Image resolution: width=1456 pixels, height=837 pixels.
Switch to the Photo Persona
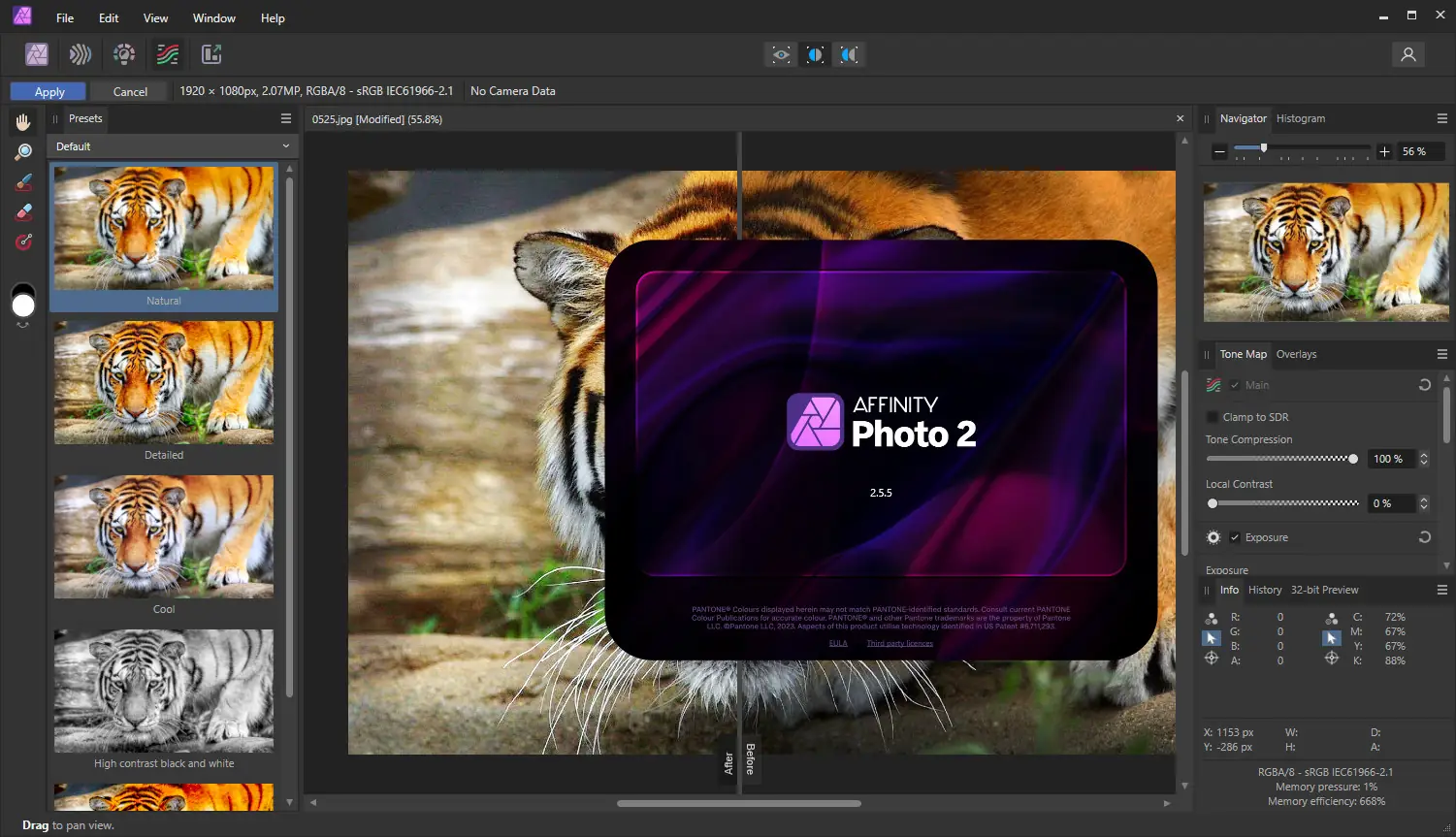point(37,54)
